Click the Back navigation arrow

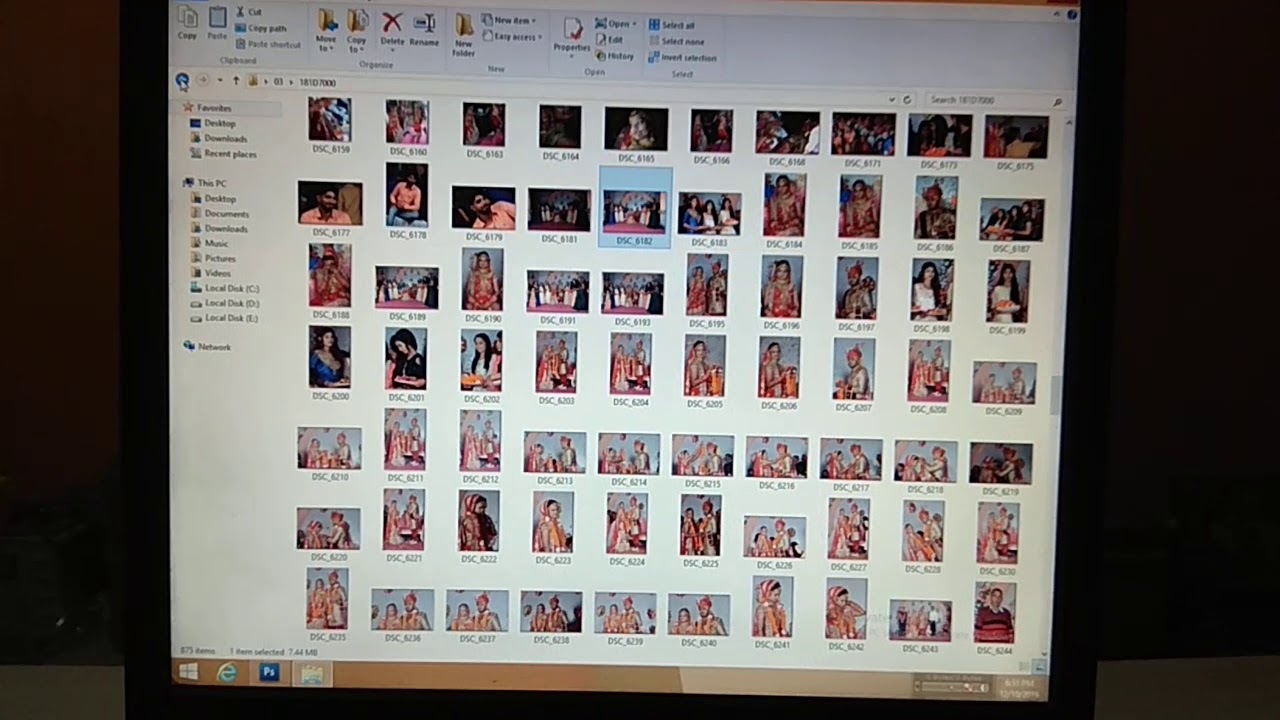click(182, 80)
